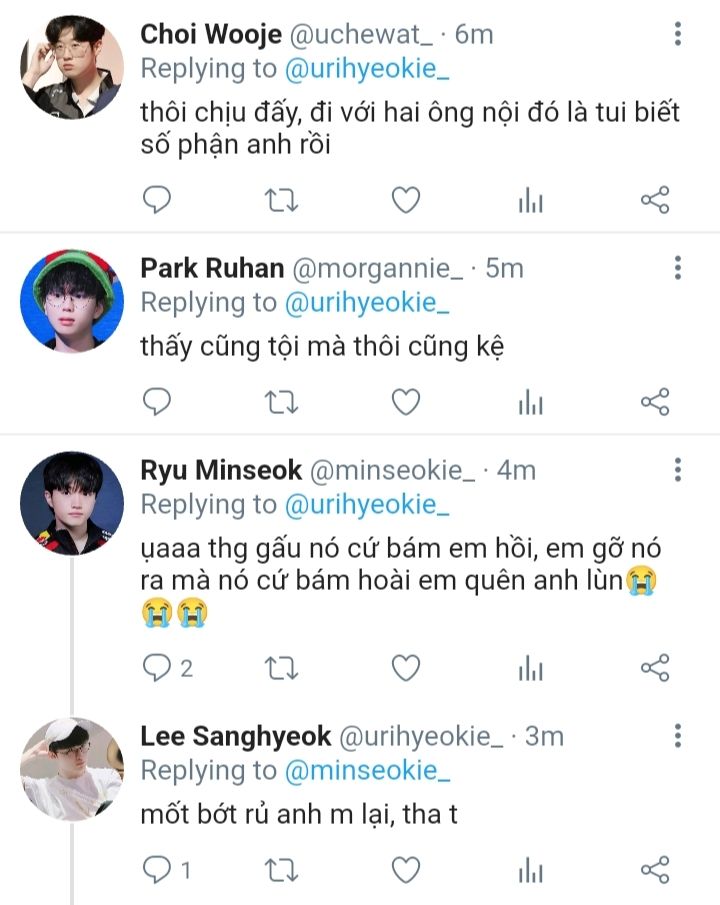Like Choi Wooje's tweet
Screen dimensions: 720x905
[405, 201]
